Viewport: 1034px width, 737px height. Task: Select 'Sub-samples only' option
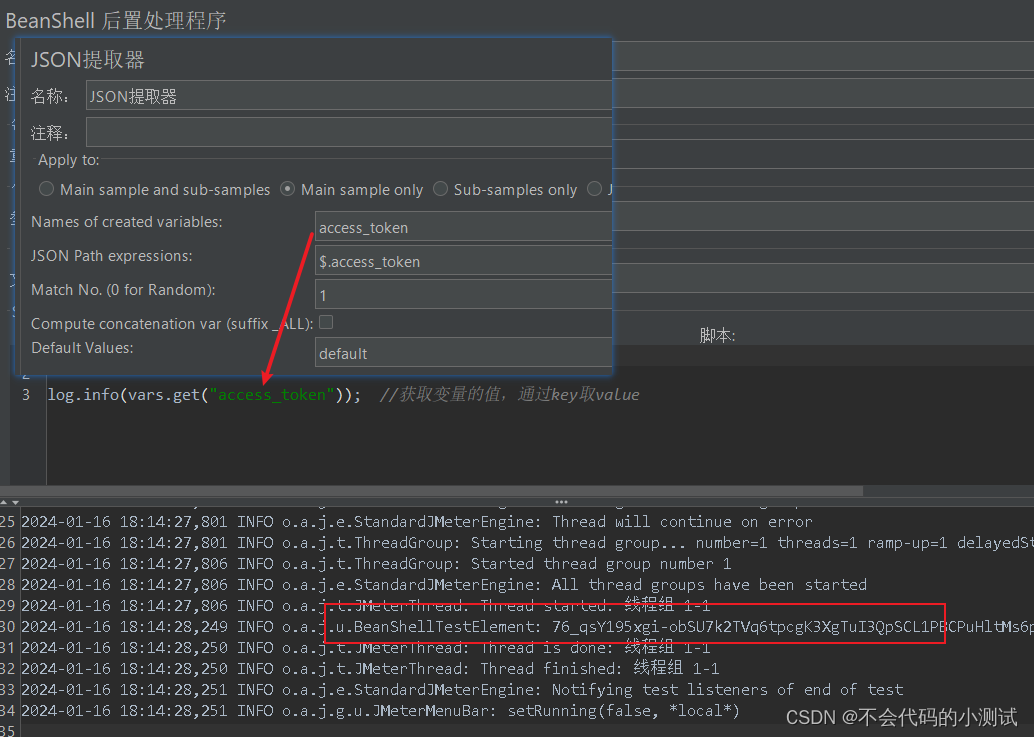point(440,189)
